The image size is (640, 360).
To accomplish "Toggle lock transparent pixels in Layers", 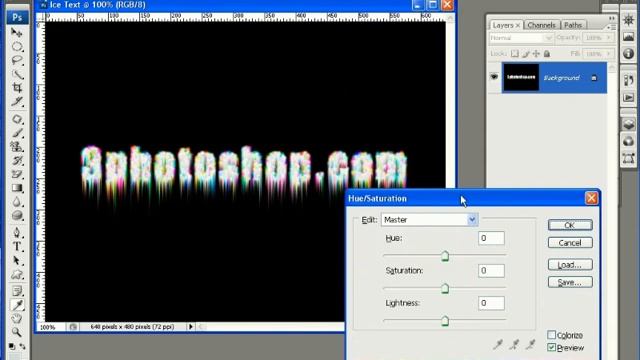I will pos(515,54).
